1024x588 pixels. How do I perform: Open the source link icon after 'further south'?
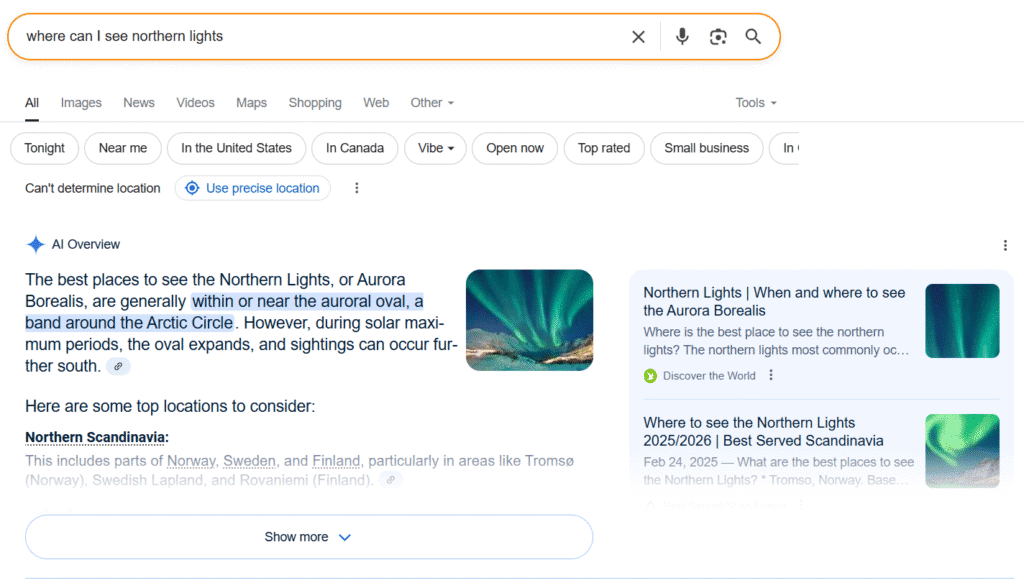pos(118,367)
